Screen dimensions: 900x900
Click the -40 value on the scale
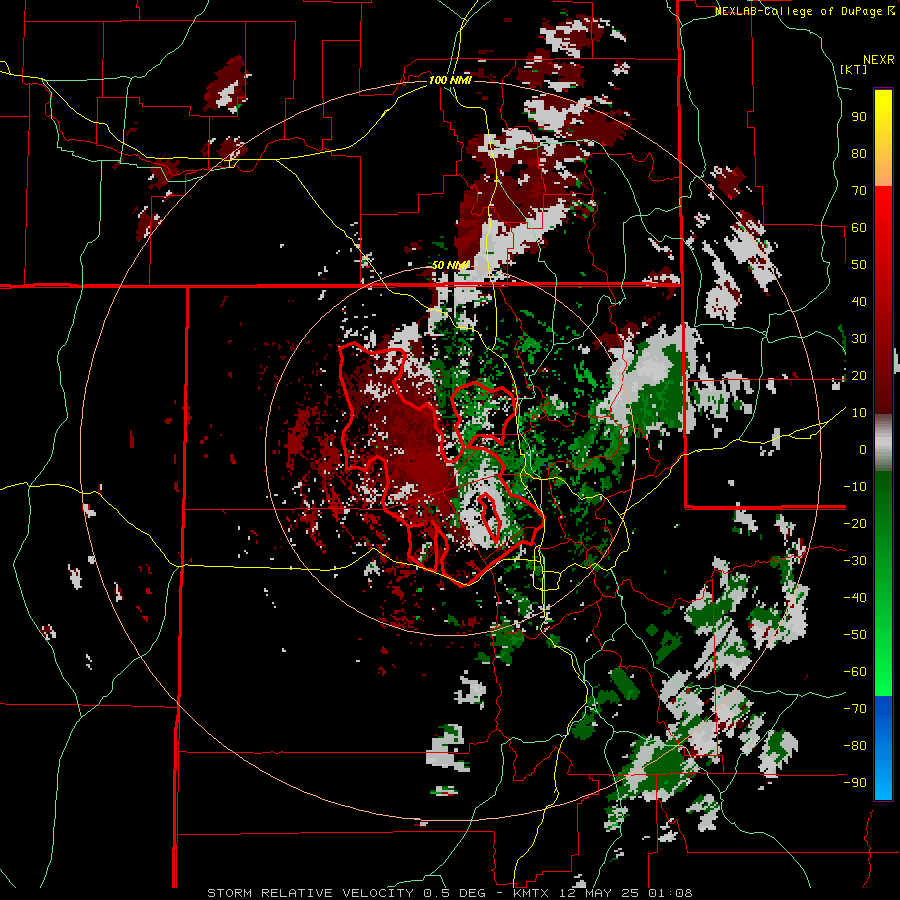point(855,598)
